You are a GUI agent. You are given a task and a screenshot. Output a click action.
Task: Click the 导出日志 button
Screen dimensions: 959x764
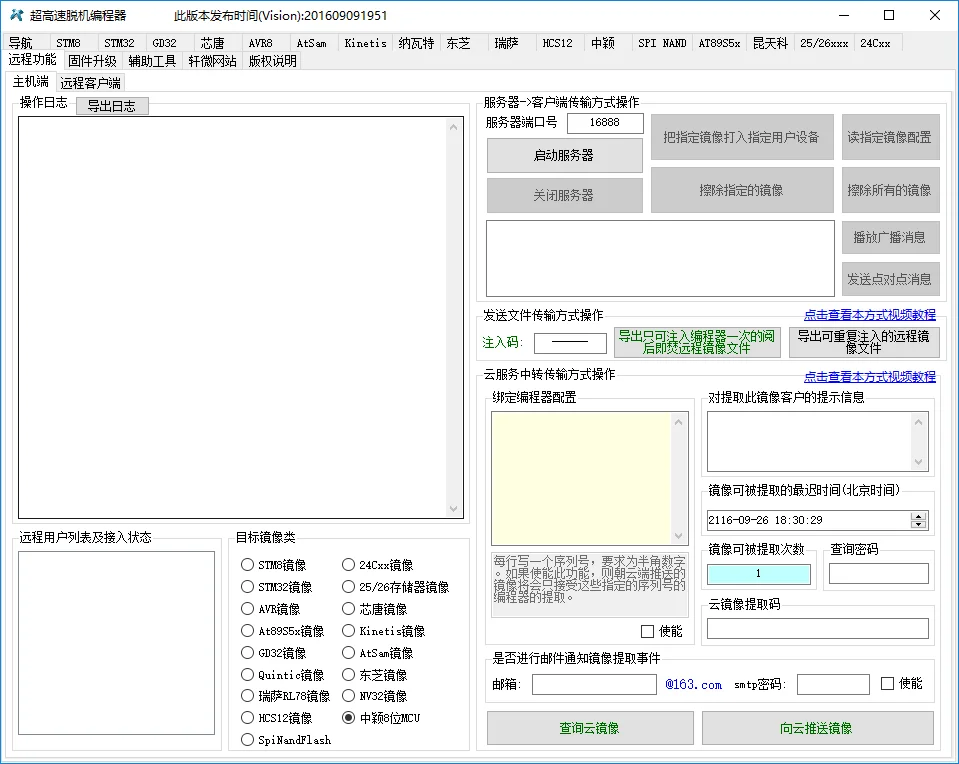(x=112, y=106)
